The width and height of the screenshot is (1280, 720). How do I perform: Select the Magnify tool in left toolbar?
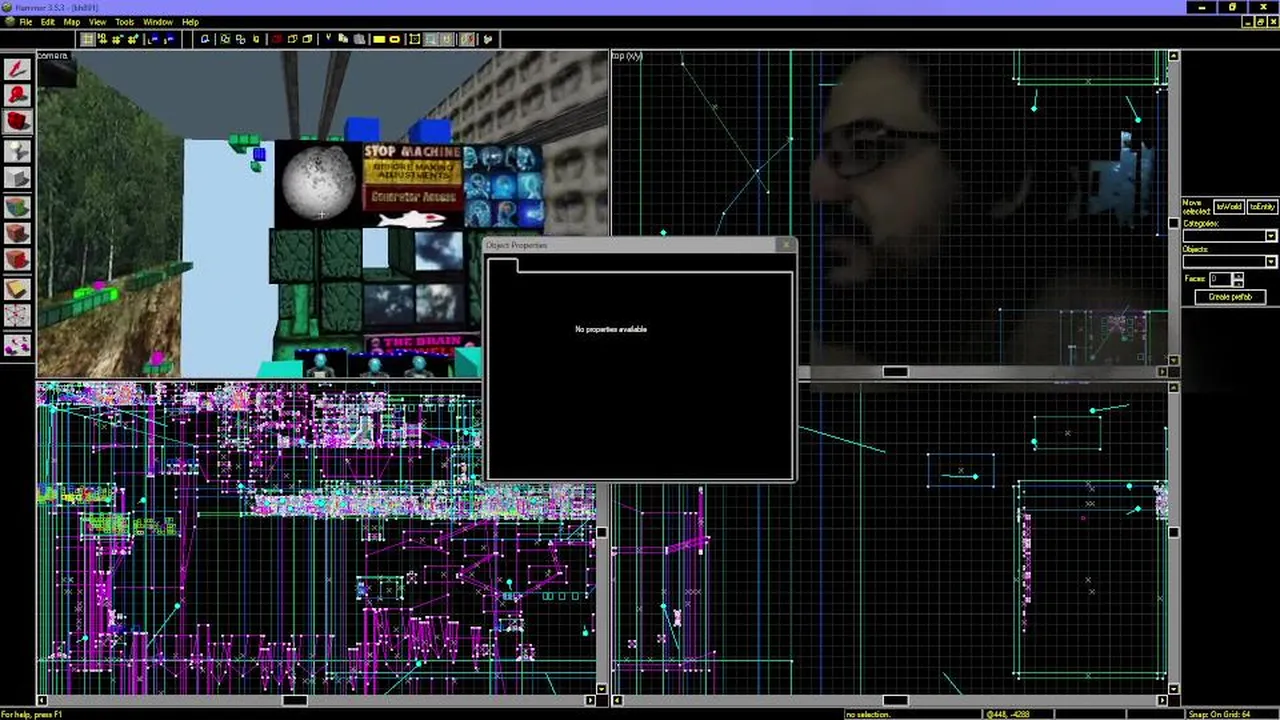pos(17,95)
